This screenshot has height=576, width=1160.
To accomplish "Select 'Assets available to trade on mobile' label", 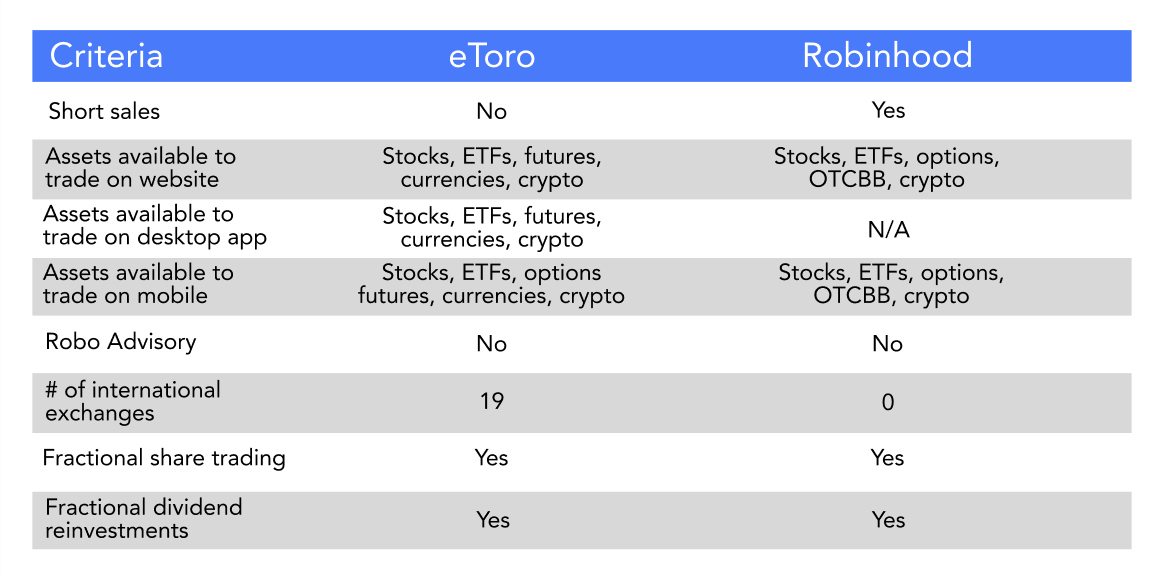I will (x=138, y=284).
